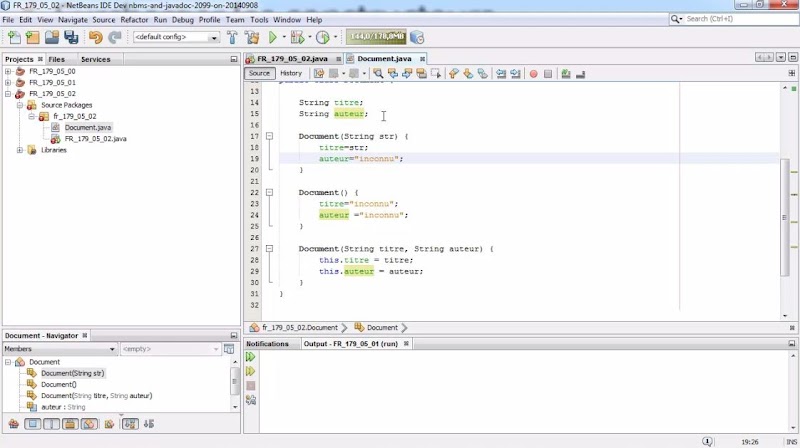
Task: Click the History view button
Action: coord(291,73)
